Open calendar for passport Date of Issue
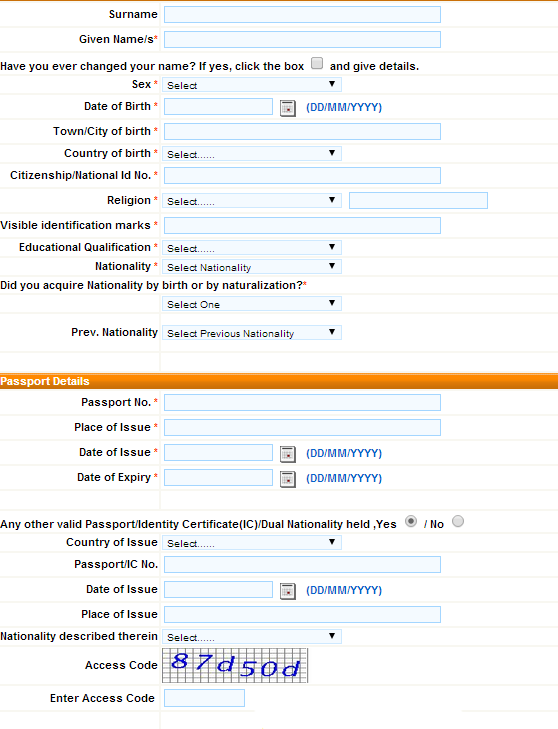 (288, 454)
